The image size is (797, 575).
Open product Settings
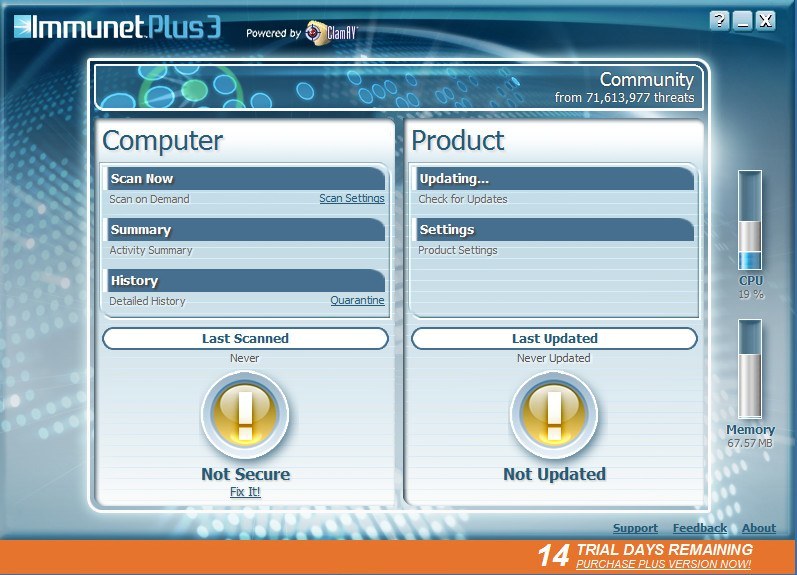click(x=555, y=229)
